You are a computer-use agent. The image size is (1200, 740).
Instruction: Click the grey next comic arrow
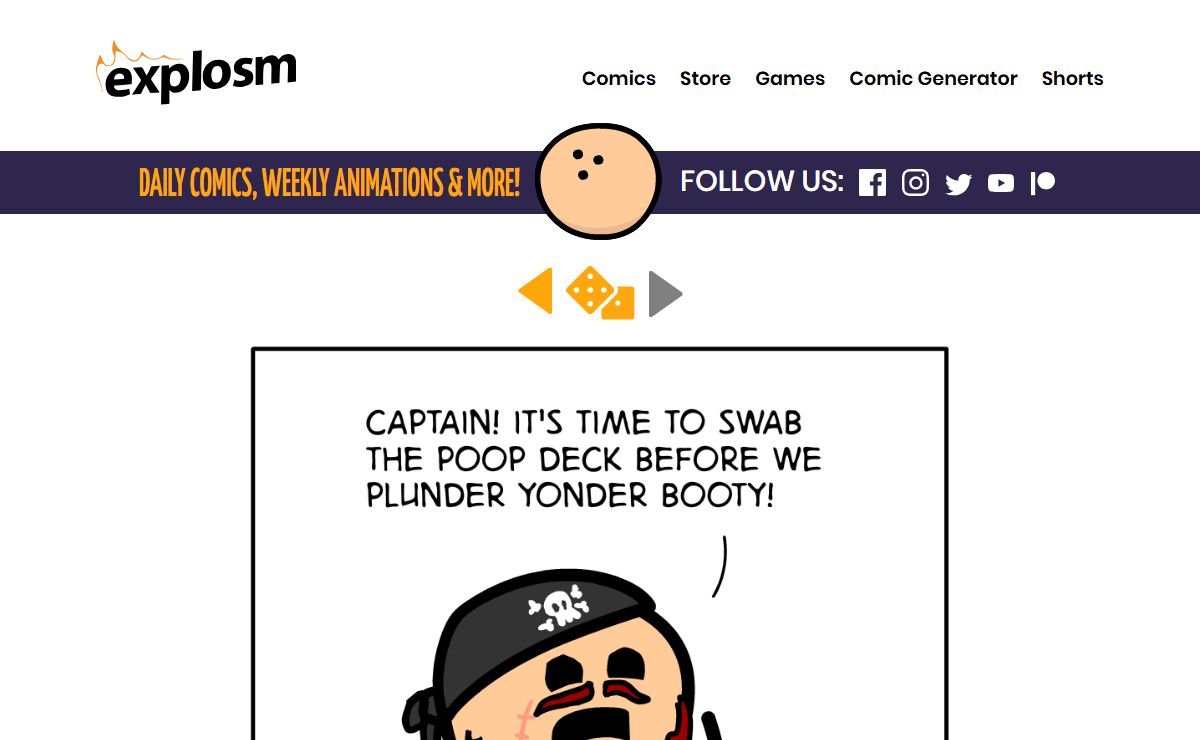[665, 294]
